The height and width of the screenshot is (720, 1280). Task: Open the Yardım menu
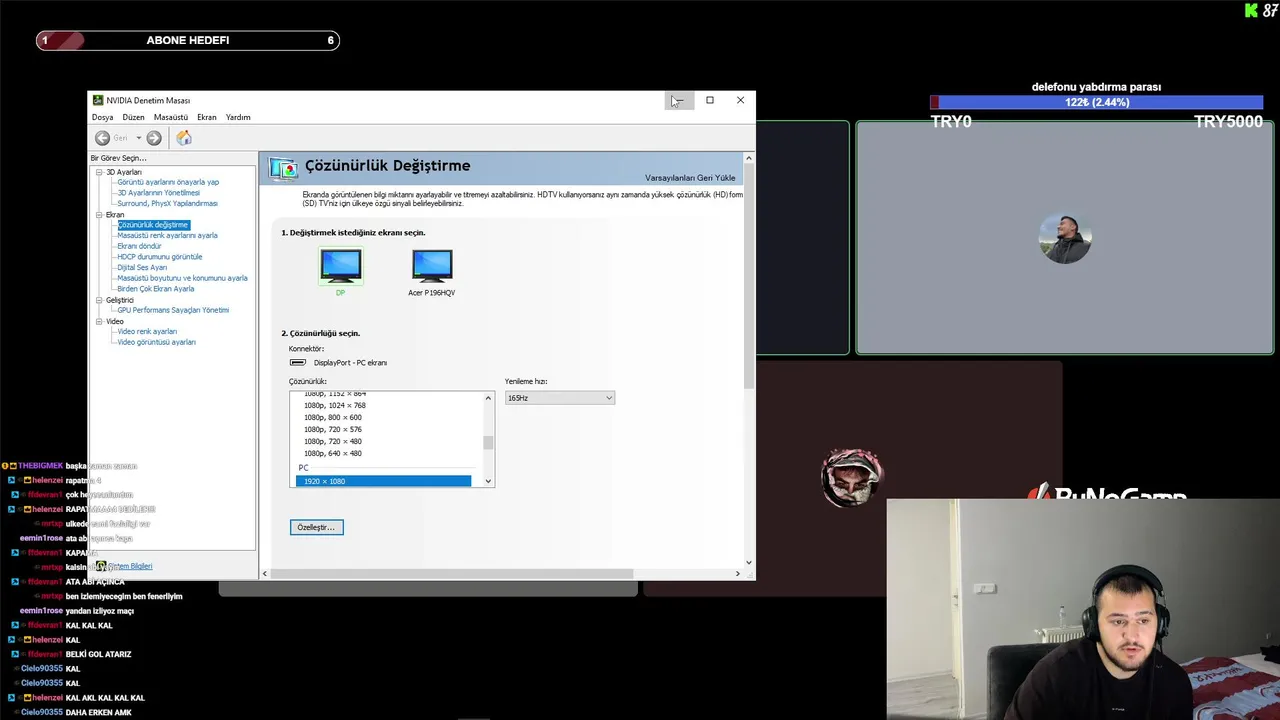238,117
